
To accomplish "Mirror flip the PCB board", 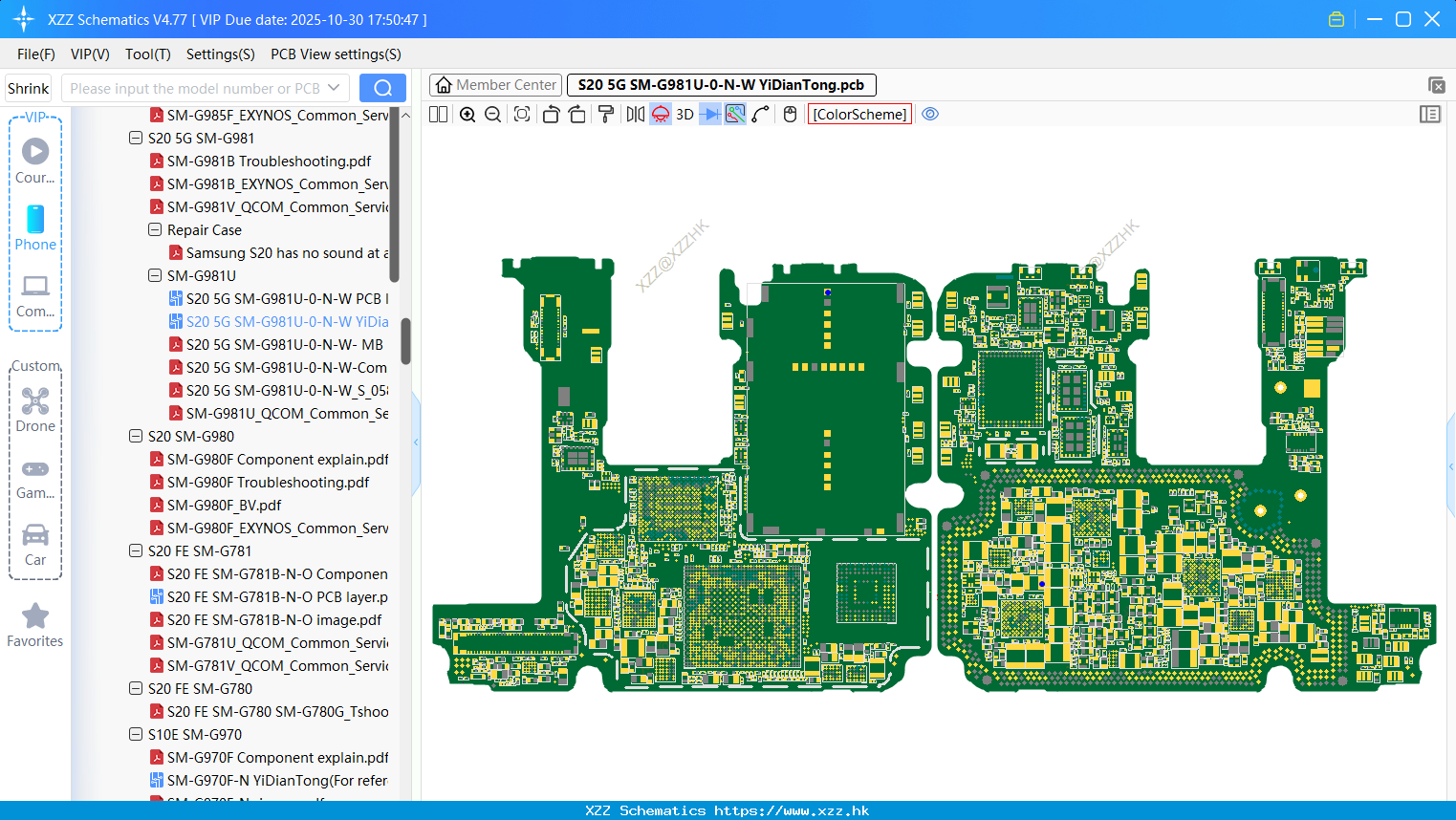I will pyautogui.click(x=636, y=115).
